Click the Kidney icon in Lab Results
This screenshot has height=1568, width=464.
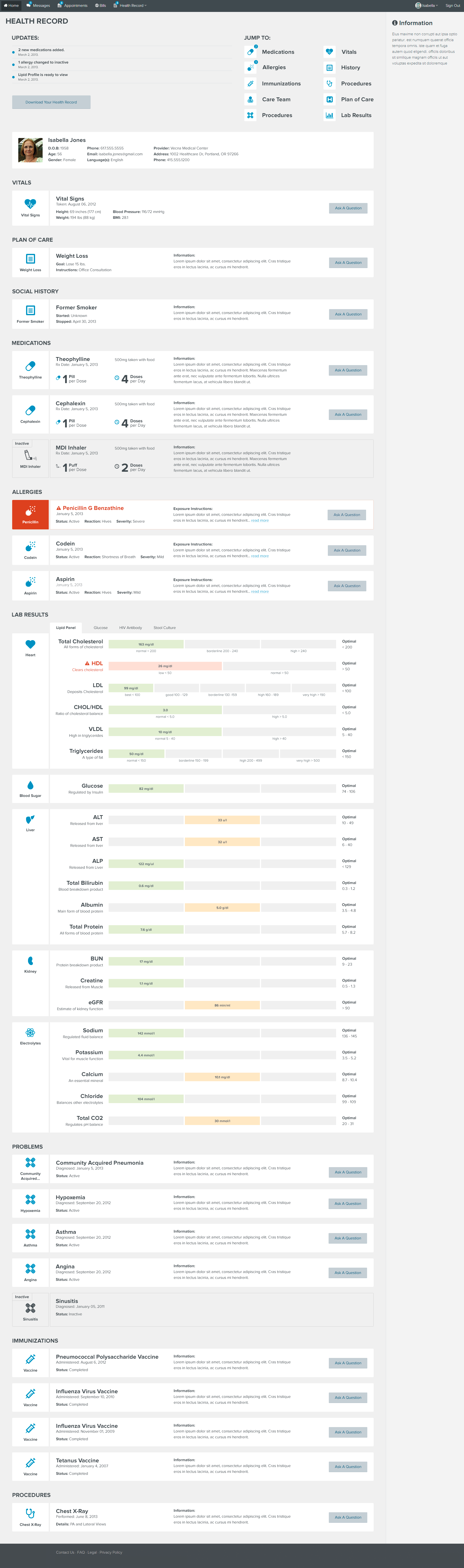click(x=30, y=960)
